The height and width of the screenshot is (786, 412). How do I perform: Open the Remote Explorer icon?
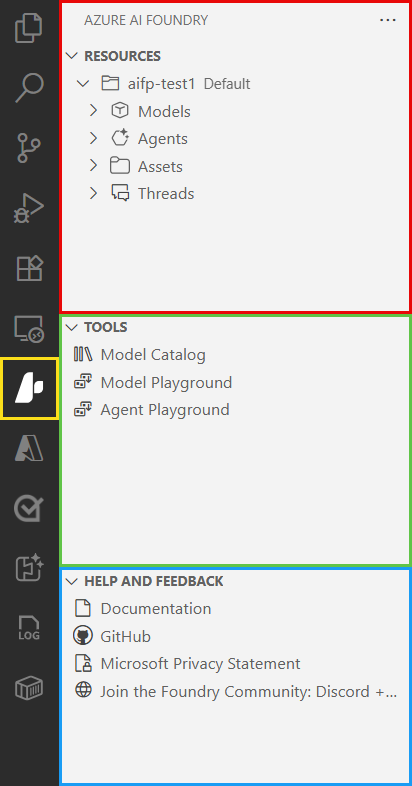tap(29, 329)
